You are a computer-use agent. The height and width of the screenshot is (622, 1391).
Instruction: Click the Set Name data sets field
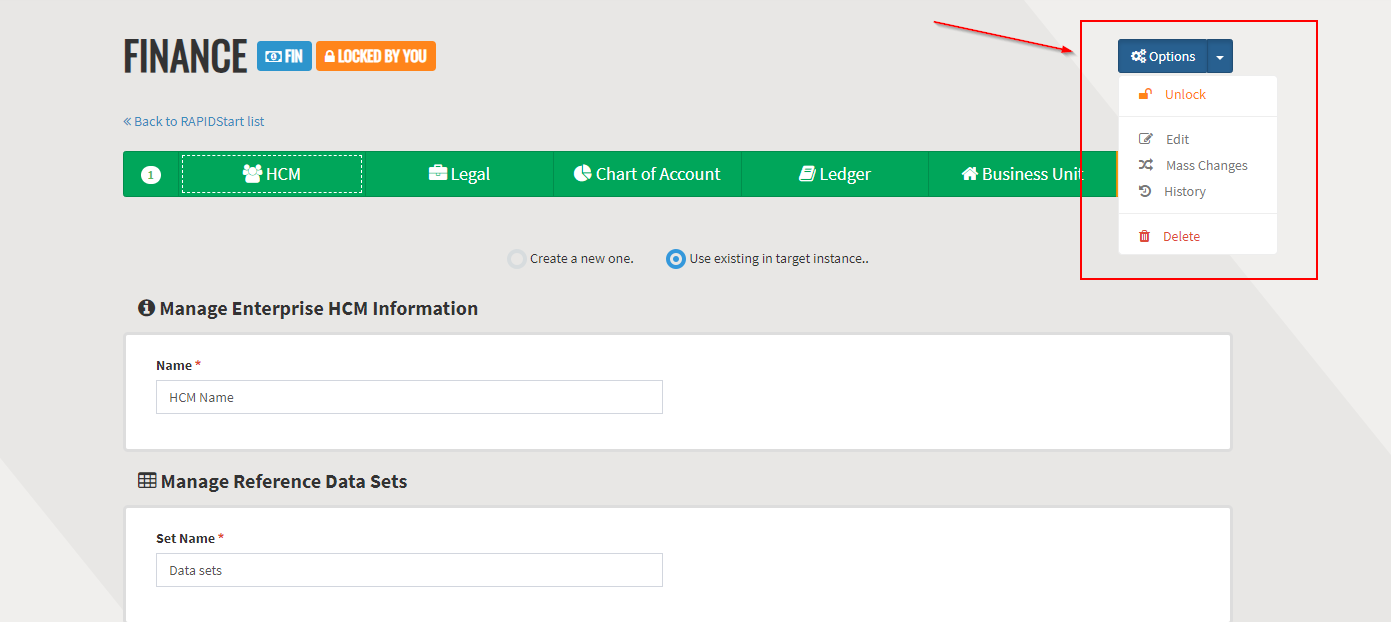pos(409,570)
